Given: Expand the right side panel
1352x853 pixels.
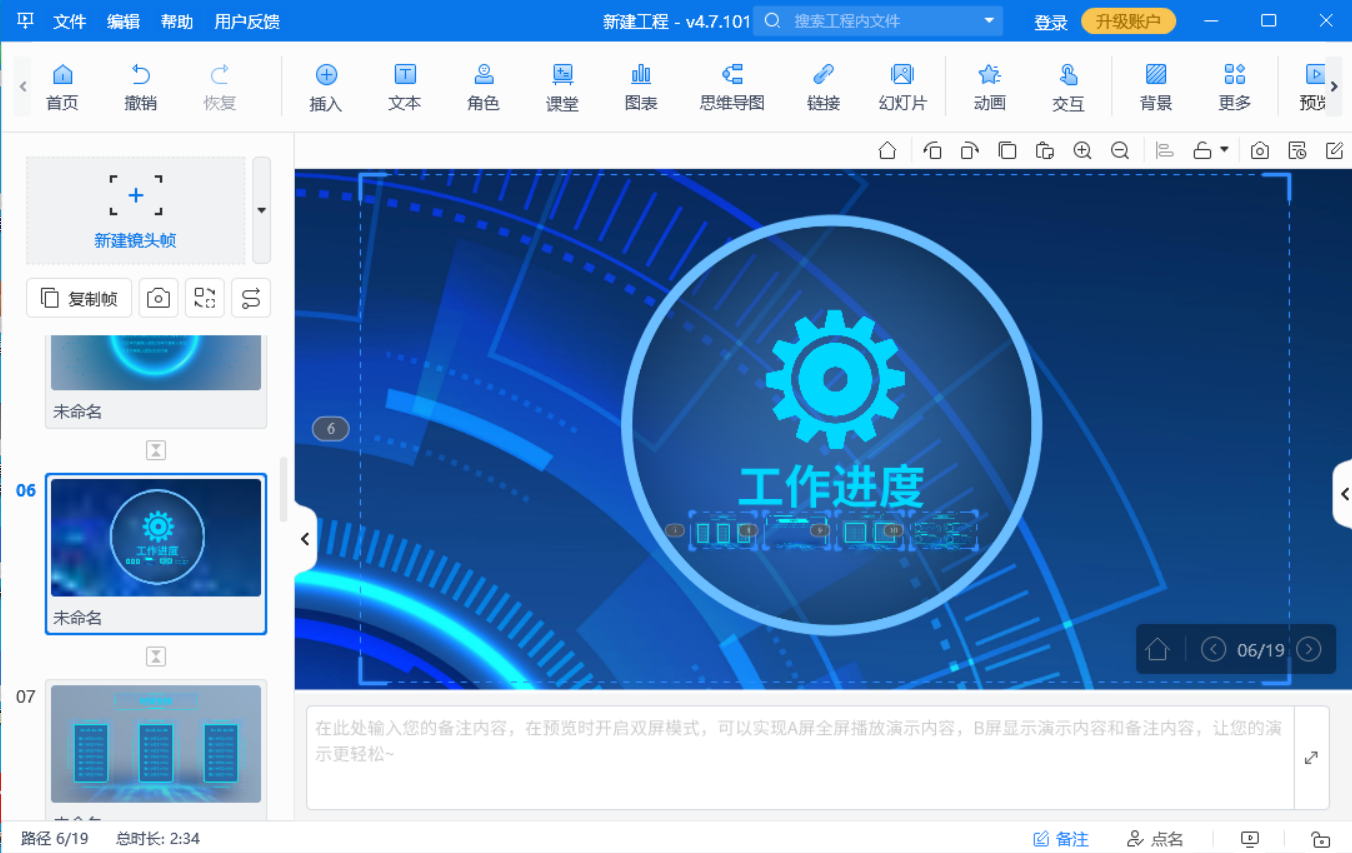Looking at the screenshot, I should (1343, 494).
